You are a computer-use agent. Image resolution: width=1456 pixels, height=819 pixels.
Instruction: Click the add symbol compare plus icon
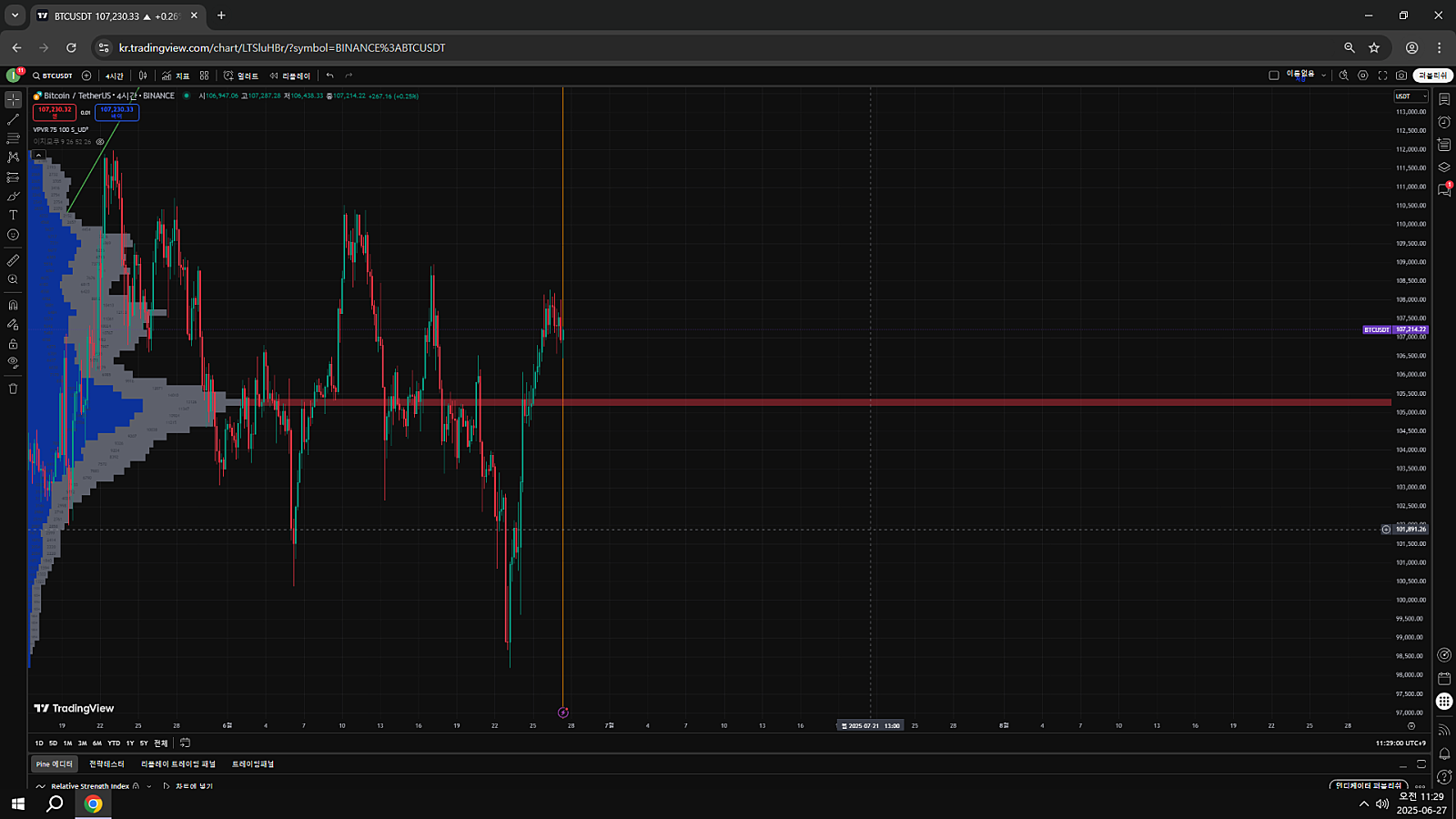[x=86, y=76]
